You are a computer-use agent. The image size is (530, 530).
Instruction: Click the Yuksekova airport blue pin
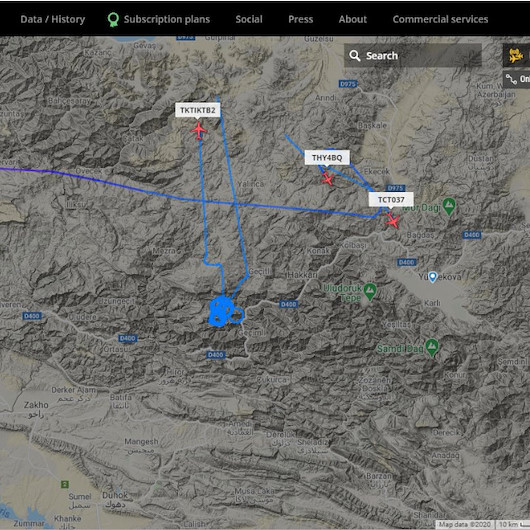[433, 277]
